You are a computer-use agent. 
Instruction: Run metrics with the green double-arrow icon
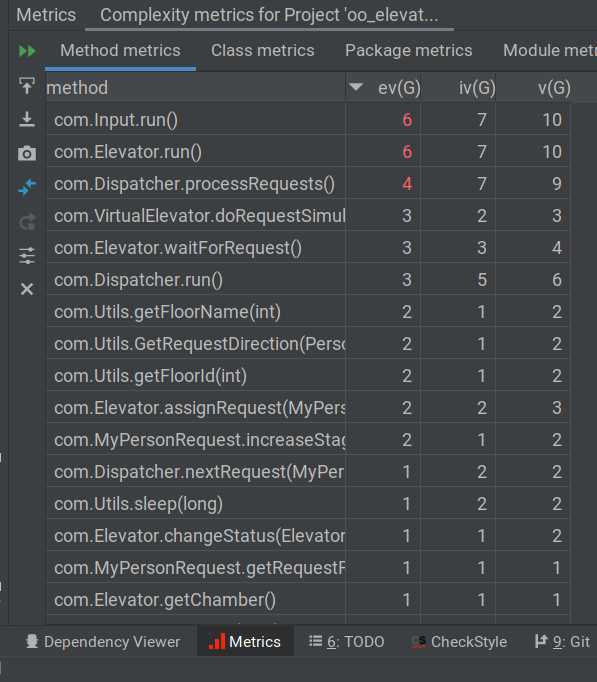27,51
